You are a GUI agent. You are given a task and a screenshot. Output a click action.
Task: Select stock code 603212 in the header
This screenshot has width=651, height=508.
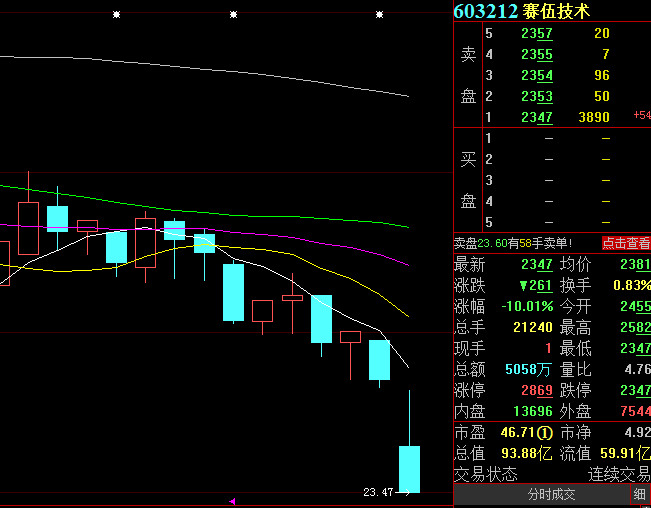[486, 12]
